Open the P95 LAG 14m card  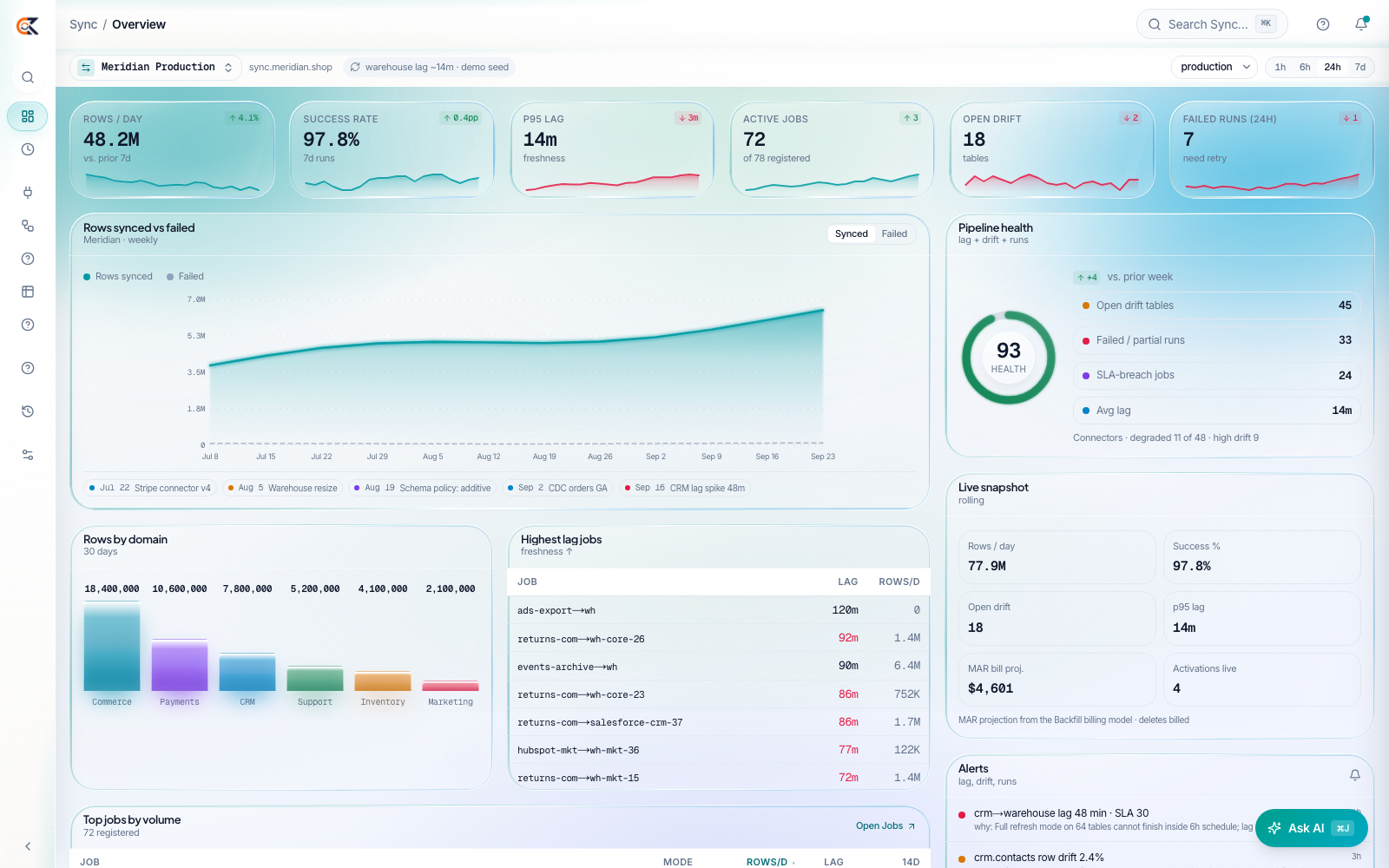[612, 150]
